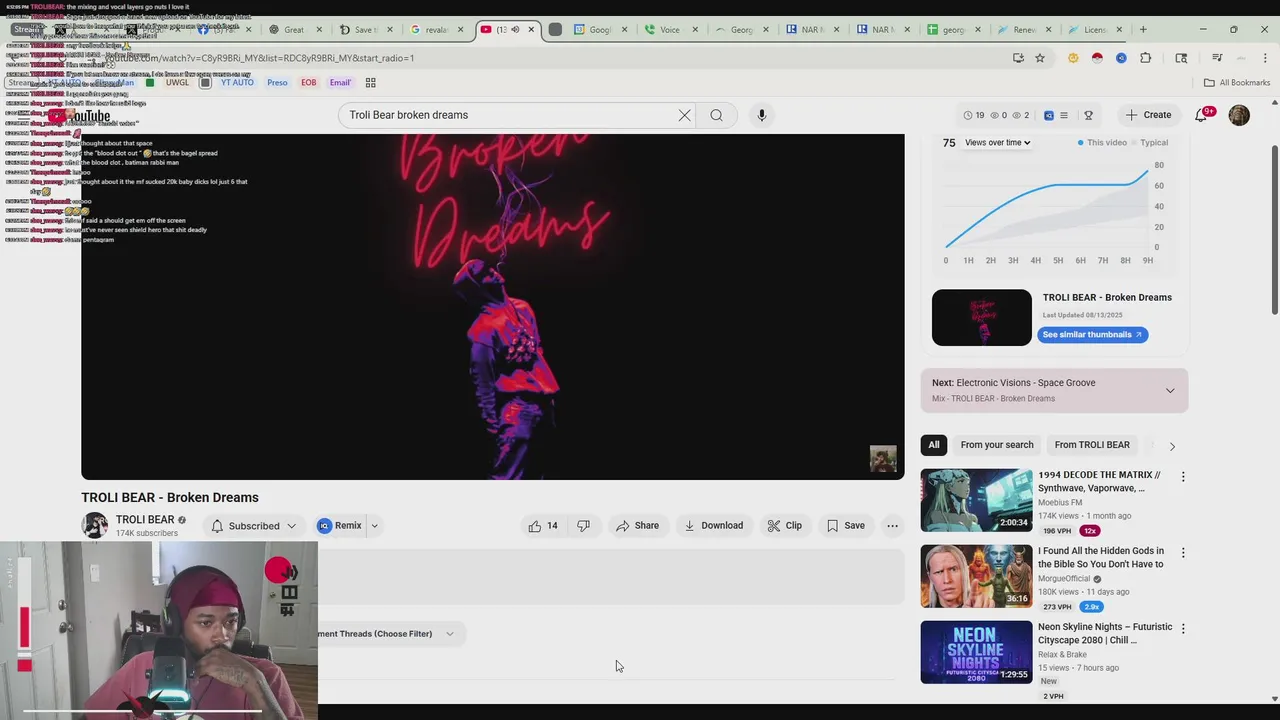Install app icon in address bar
The width and height of the screenshot is (1280, 720).
pos(1018,58)
